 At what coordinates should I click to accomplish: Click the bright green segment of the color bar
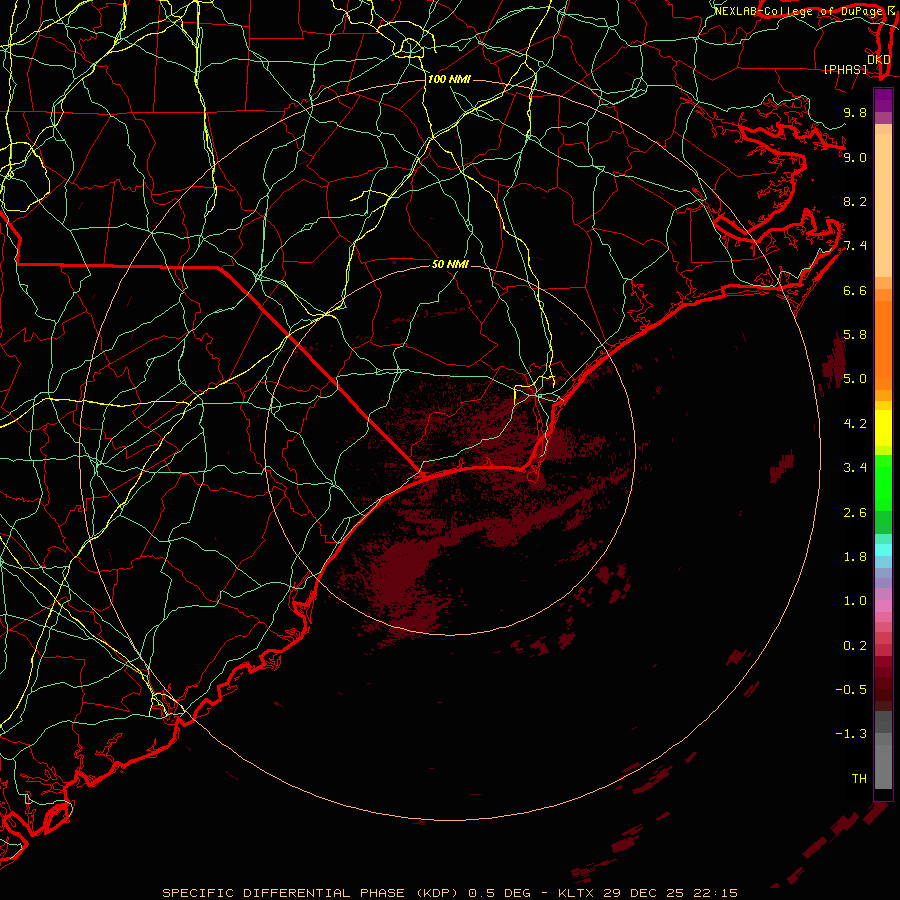(883, 482)
